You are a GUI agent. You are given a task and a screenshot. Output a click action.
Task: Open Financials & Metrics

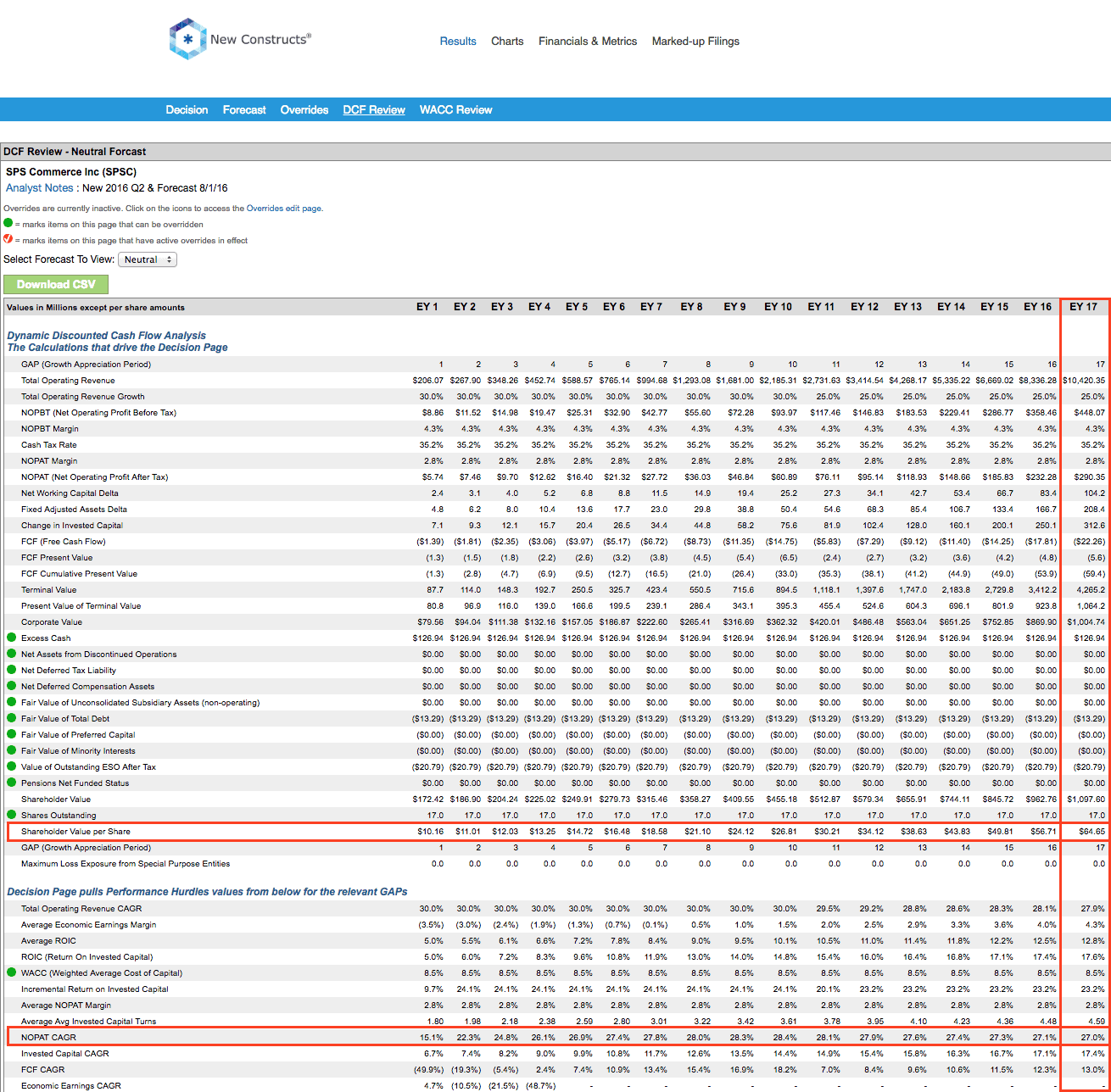[588, 41]
